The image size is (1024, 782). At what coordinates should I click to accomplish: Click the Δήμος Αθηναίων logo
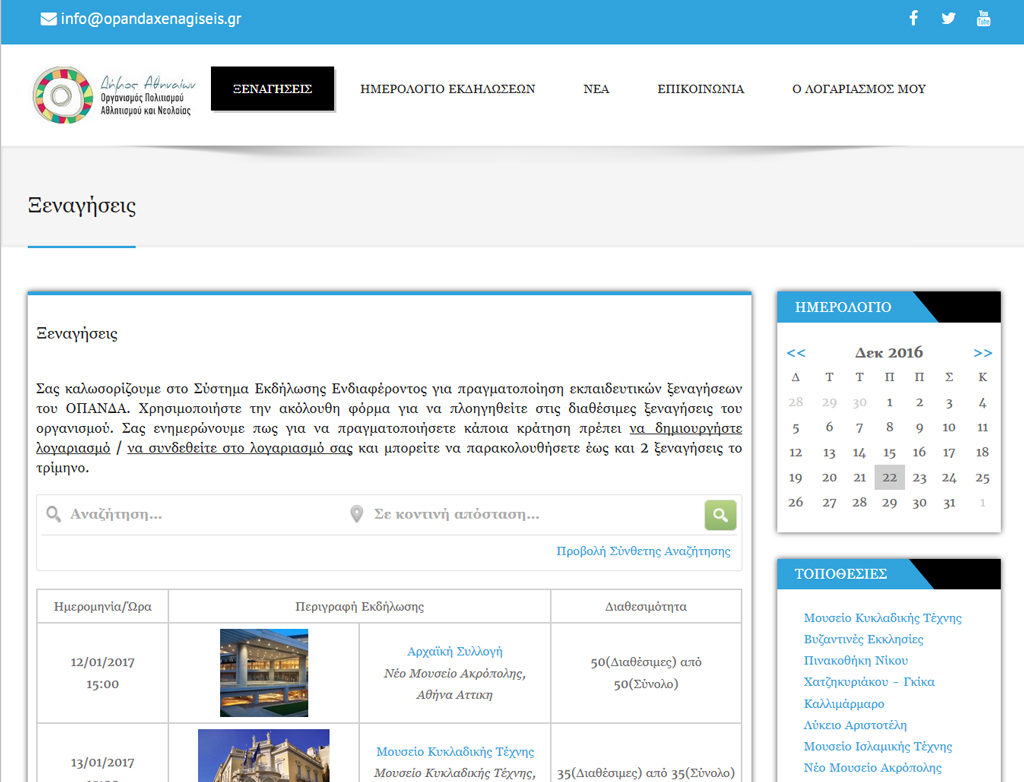113,94
